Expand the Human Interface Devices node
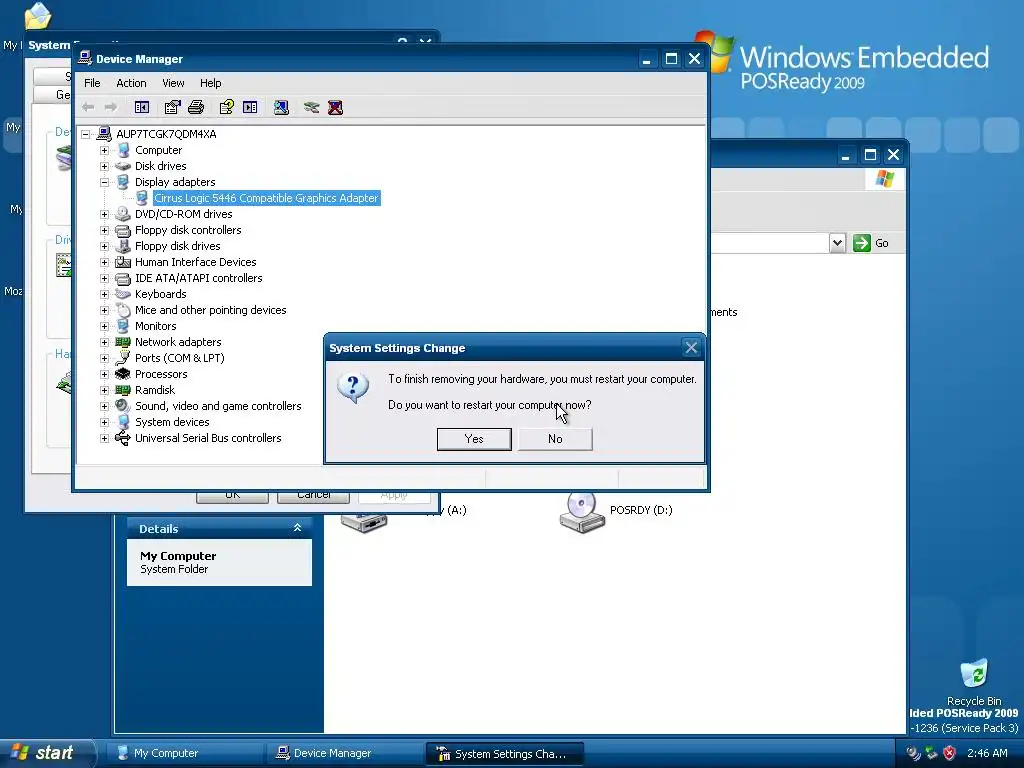This screenshot has height=768, width=1024. pyautogui.click(x=104, y=263)
